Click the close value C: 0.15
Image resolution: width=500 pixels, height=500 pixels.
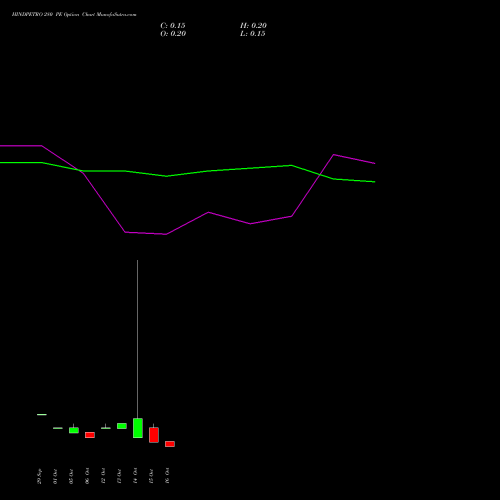point(173,26)
